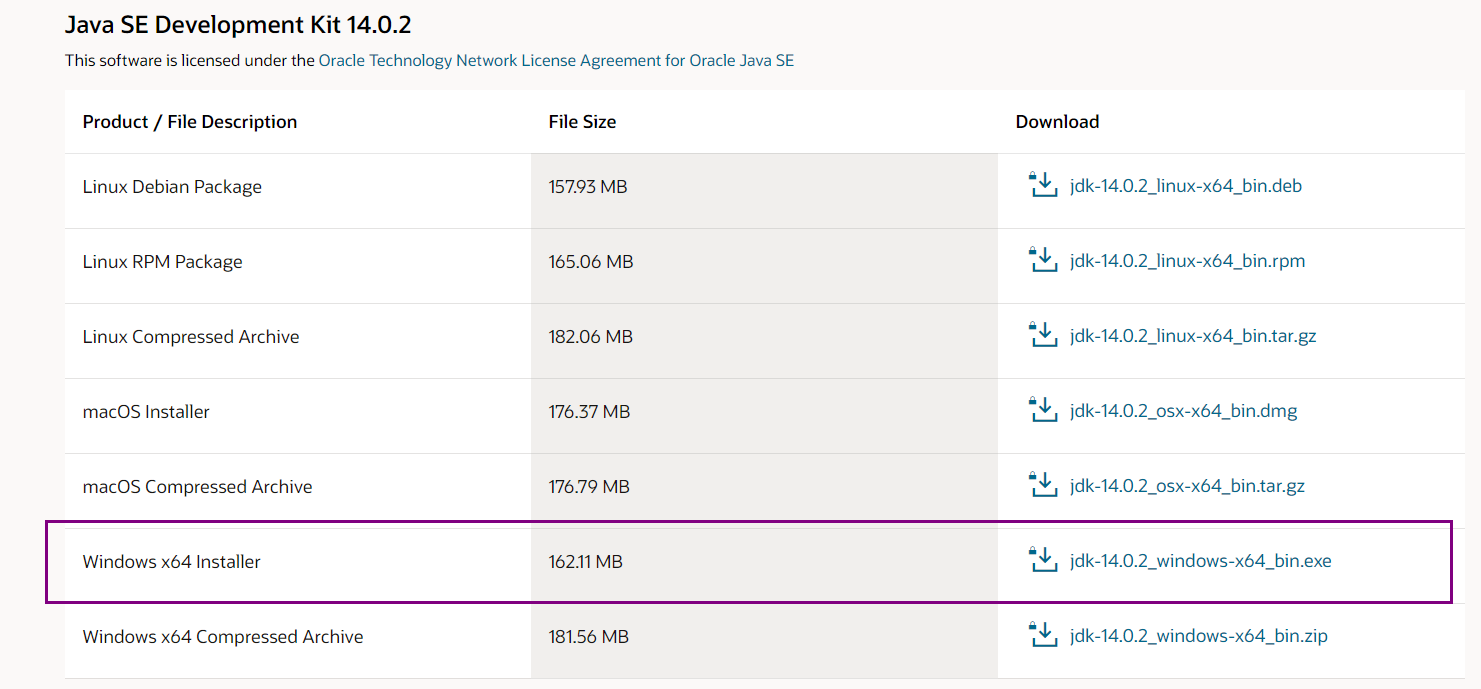Click download icon for Linux Debian Package
The image size is (1481, 689).
[1043, 185]
